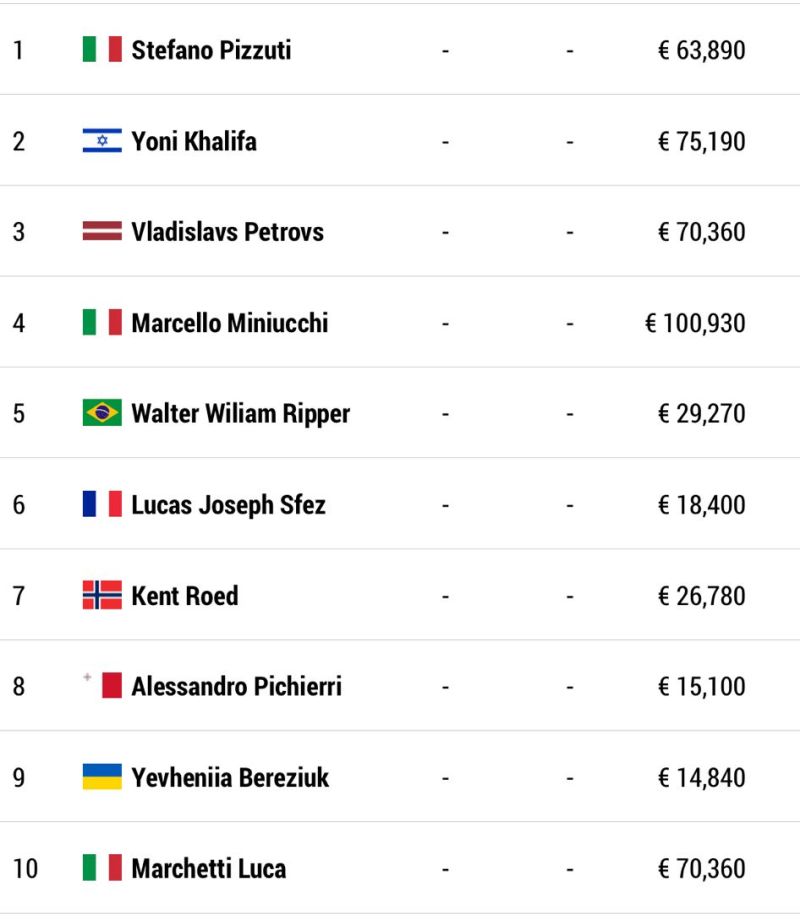The width and height of the screenshot is (800, 923).
Task: Open Yoni Khalifa player profile
Action: (194, 141)
